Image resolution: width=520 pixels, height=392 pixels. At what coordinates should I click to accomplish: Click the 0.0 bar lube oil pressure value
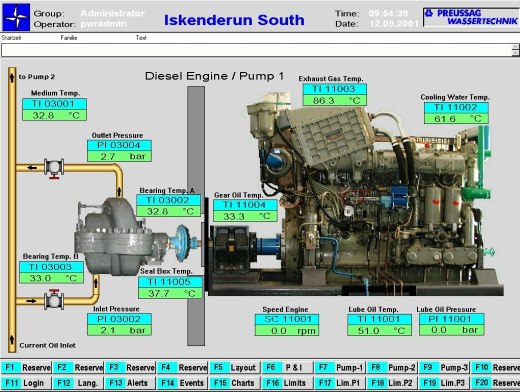coord(452,330)
